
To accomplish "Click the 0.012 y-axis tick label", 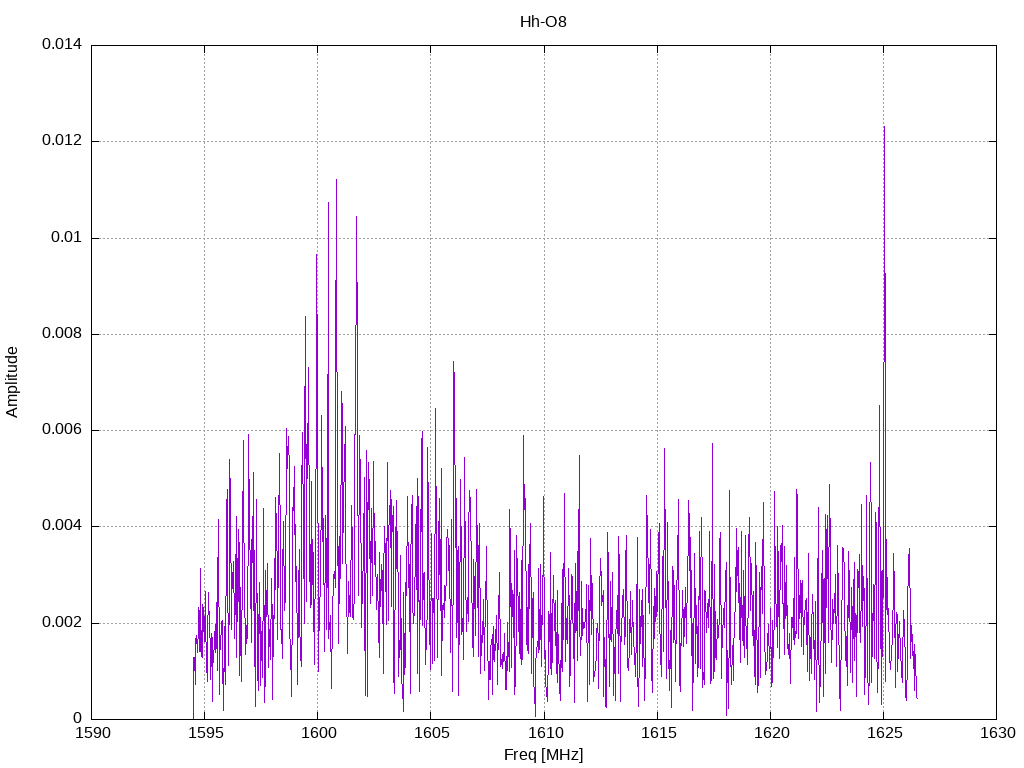I will pos(61,141).
